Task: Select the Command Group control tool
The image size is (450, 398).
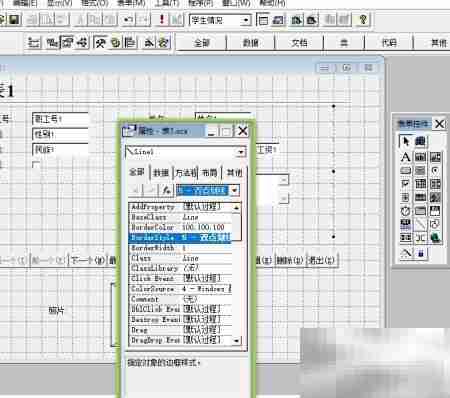Action: click(x=420, y=170)
